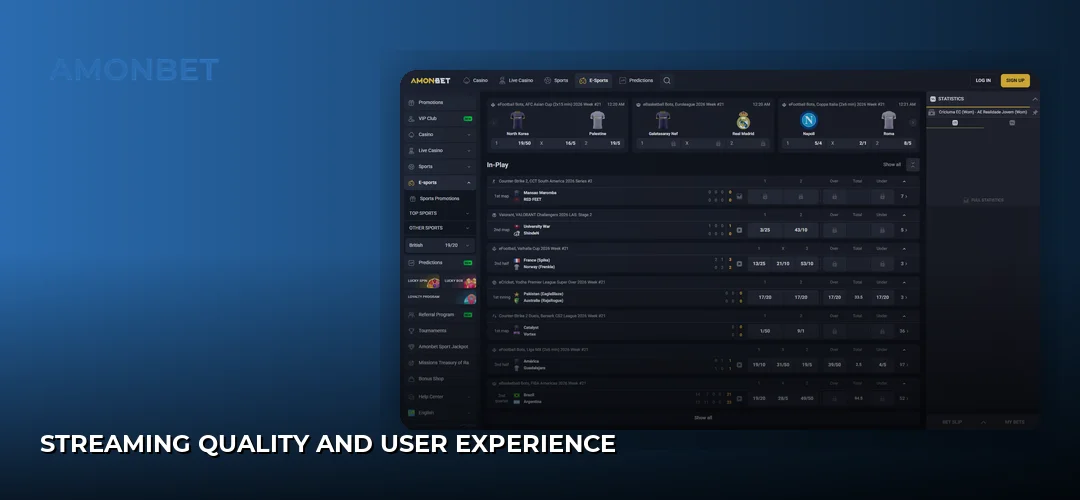
Task: Switch to the Bet Slip tab
Action: click(952, 422)
